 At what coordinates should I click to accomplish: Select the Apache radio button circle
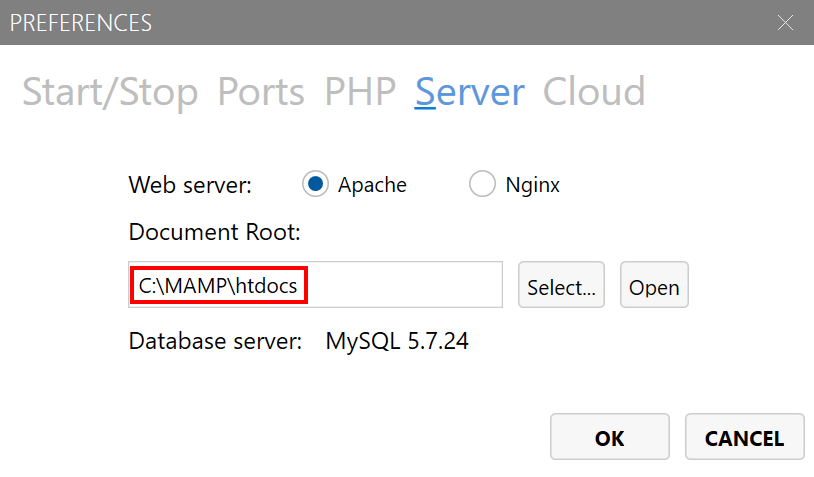click(x=316, y=184)
